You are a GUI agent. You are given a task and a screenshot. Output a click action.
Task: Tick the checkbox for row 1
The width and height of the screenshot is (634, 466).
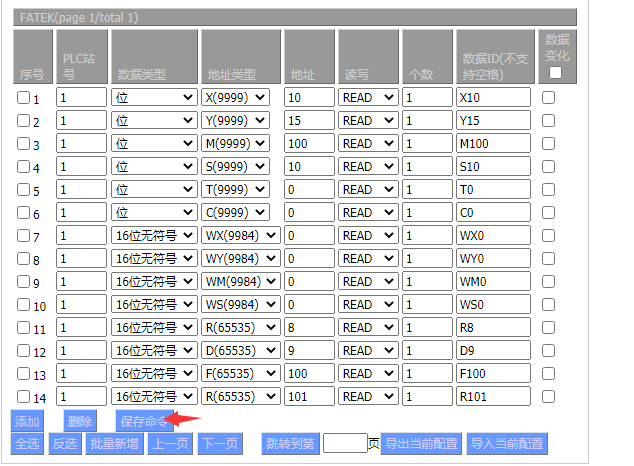tap(24, 98)
